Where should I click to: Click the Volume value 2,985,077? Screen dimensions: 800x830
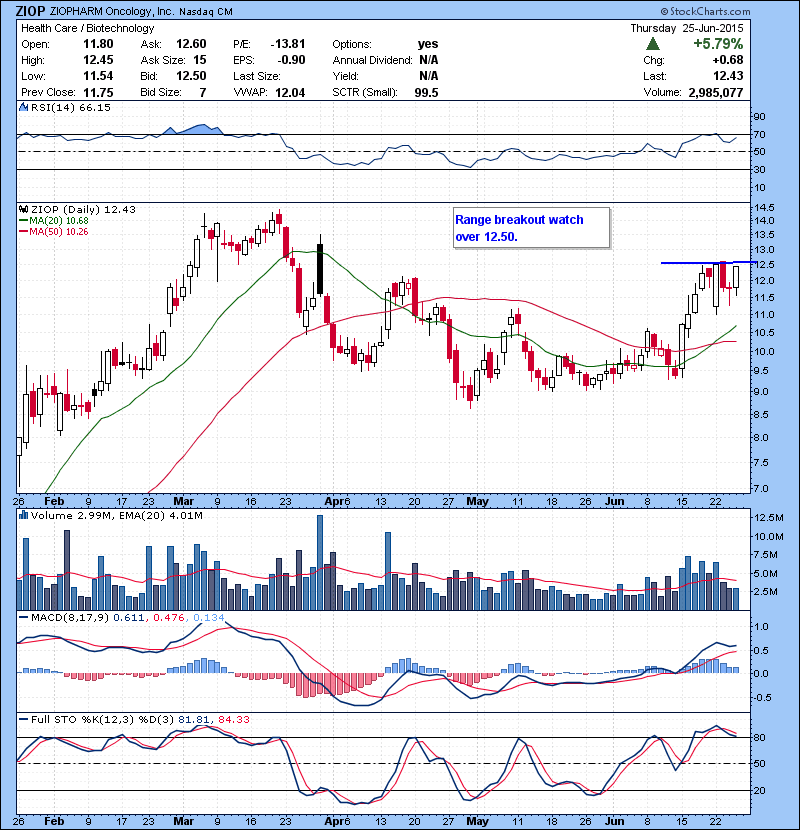pyautogui.click(x=716, y=93)
